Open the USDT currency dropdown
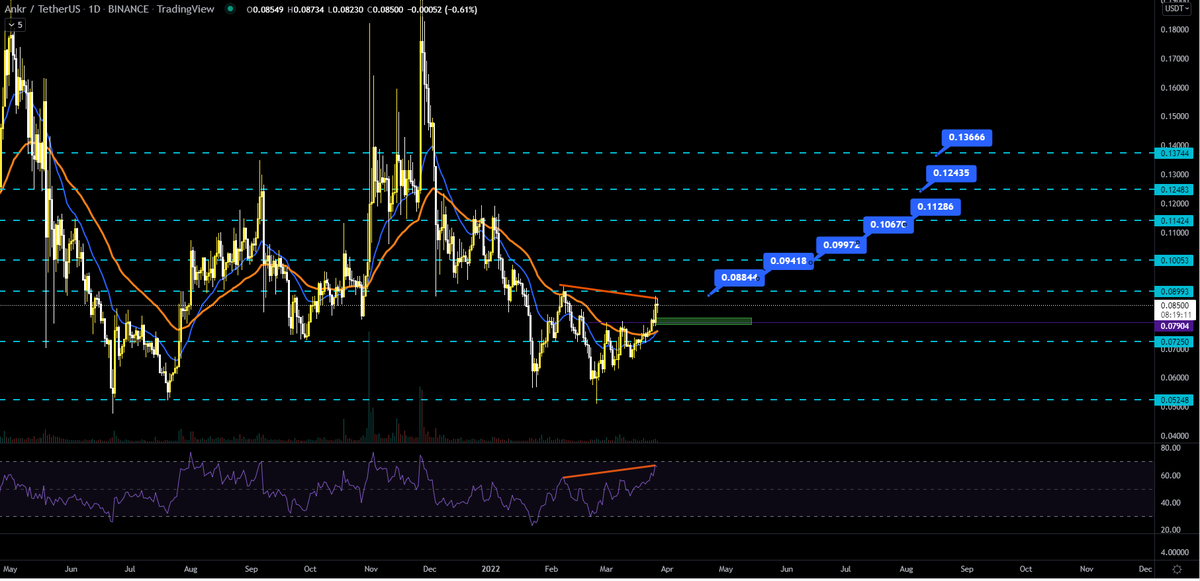The image size is (1200, 581). tap(1176, 8)
